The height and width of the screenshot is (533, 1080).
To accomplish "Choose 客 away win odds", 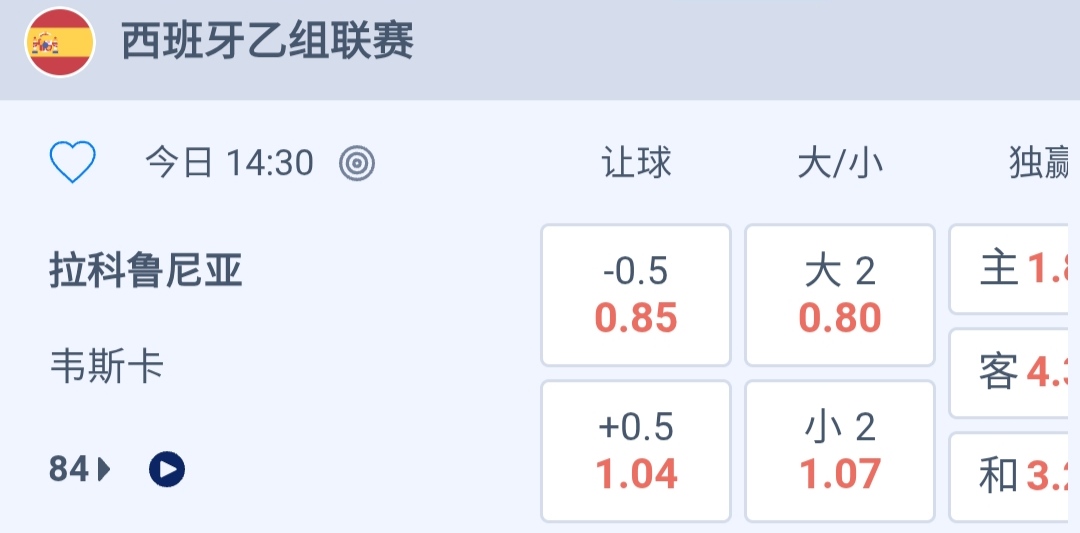I will (x=1012, y=373).
